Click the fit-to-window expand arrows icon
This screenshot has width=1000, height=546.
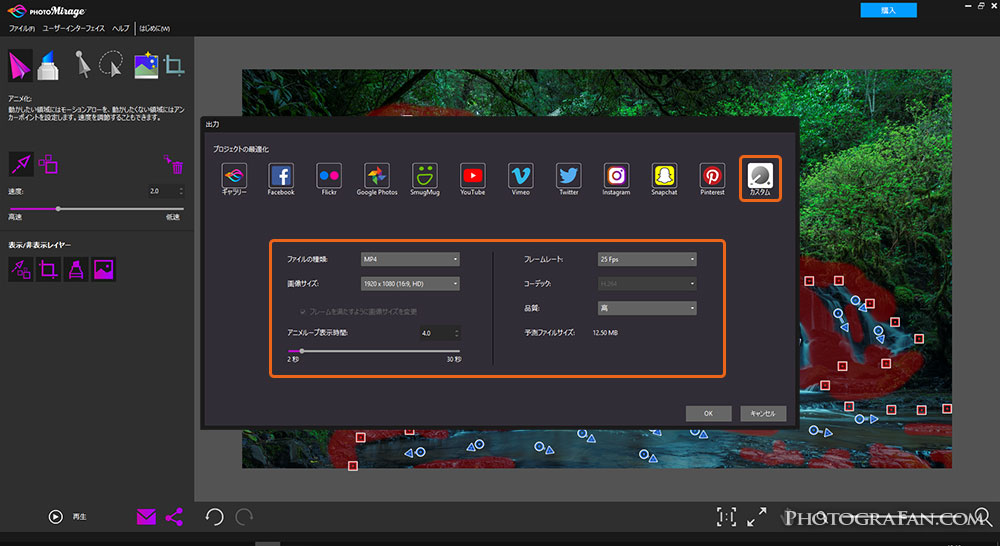coord(756,517)
